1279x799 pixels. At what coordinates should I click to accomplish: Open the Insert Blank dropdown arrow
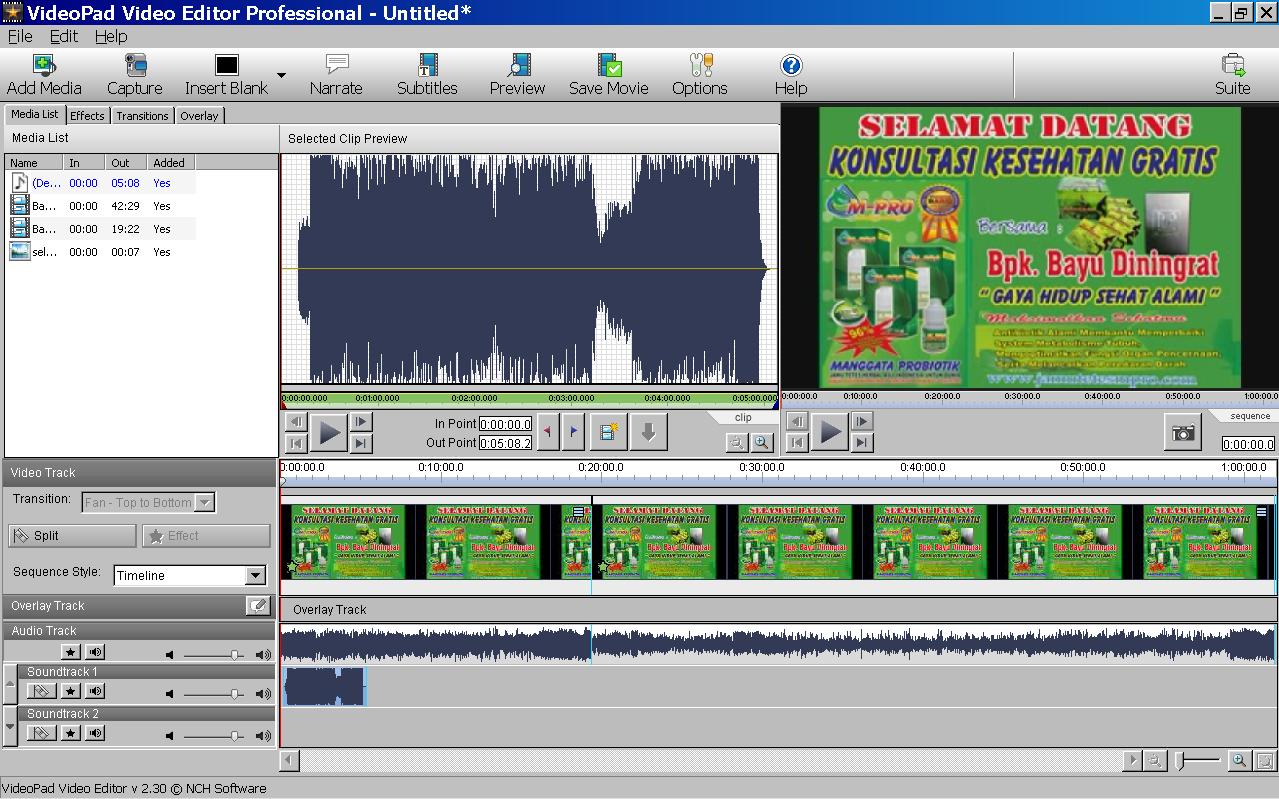pos(281,75)
